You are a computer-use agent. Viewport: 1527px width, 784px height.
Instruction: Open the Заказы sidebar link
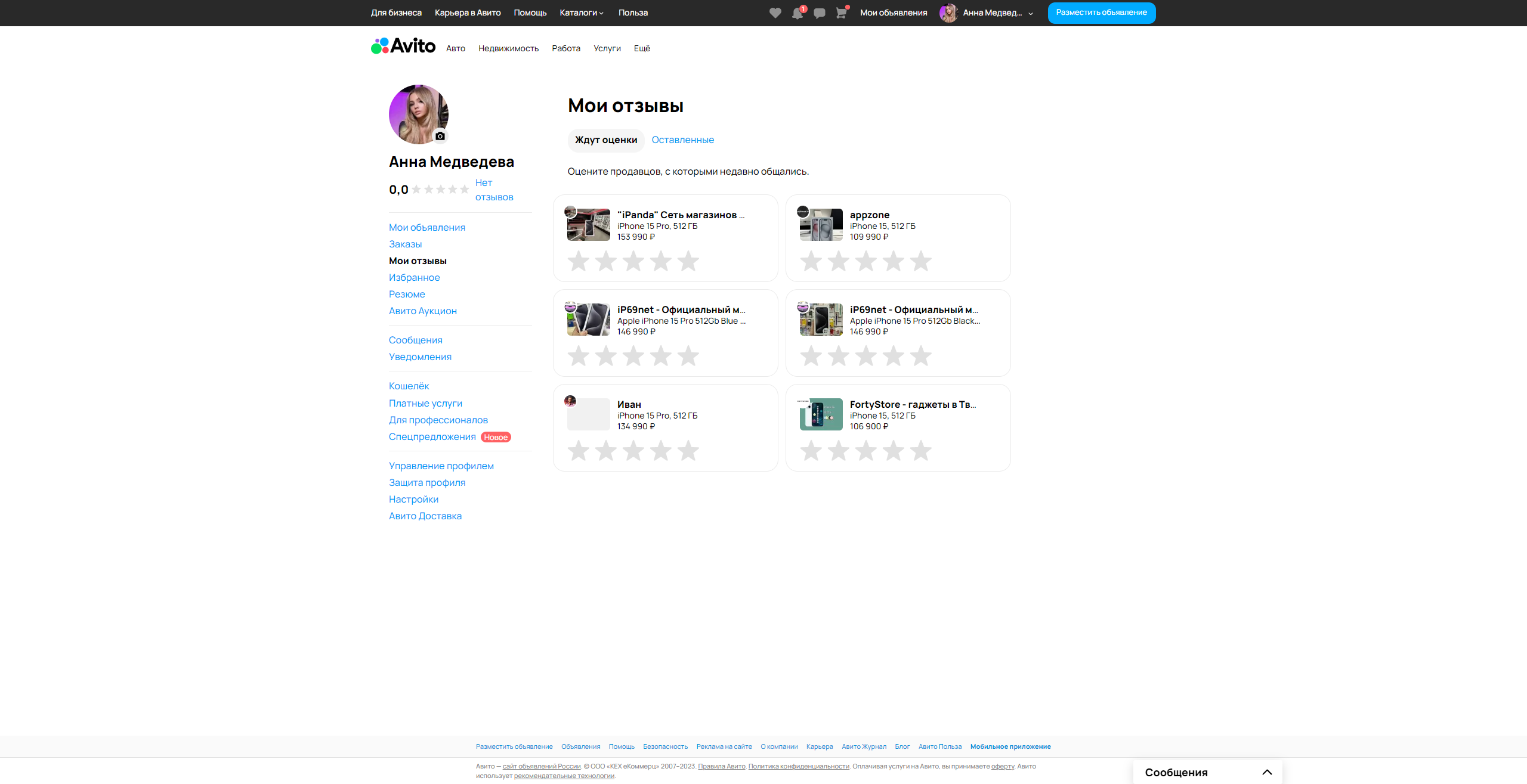(x=406, y=244)
